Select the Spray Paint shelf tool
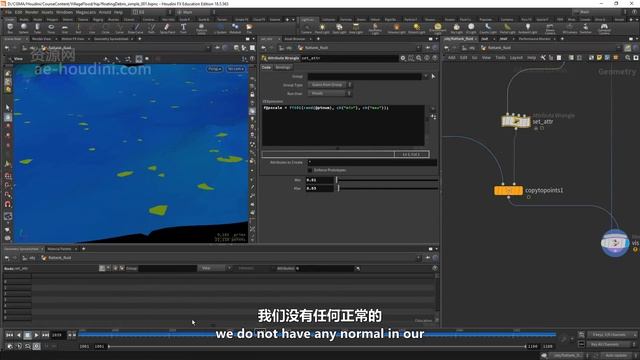Viewport: 640px width, 360px height. [x=167, y=28]
